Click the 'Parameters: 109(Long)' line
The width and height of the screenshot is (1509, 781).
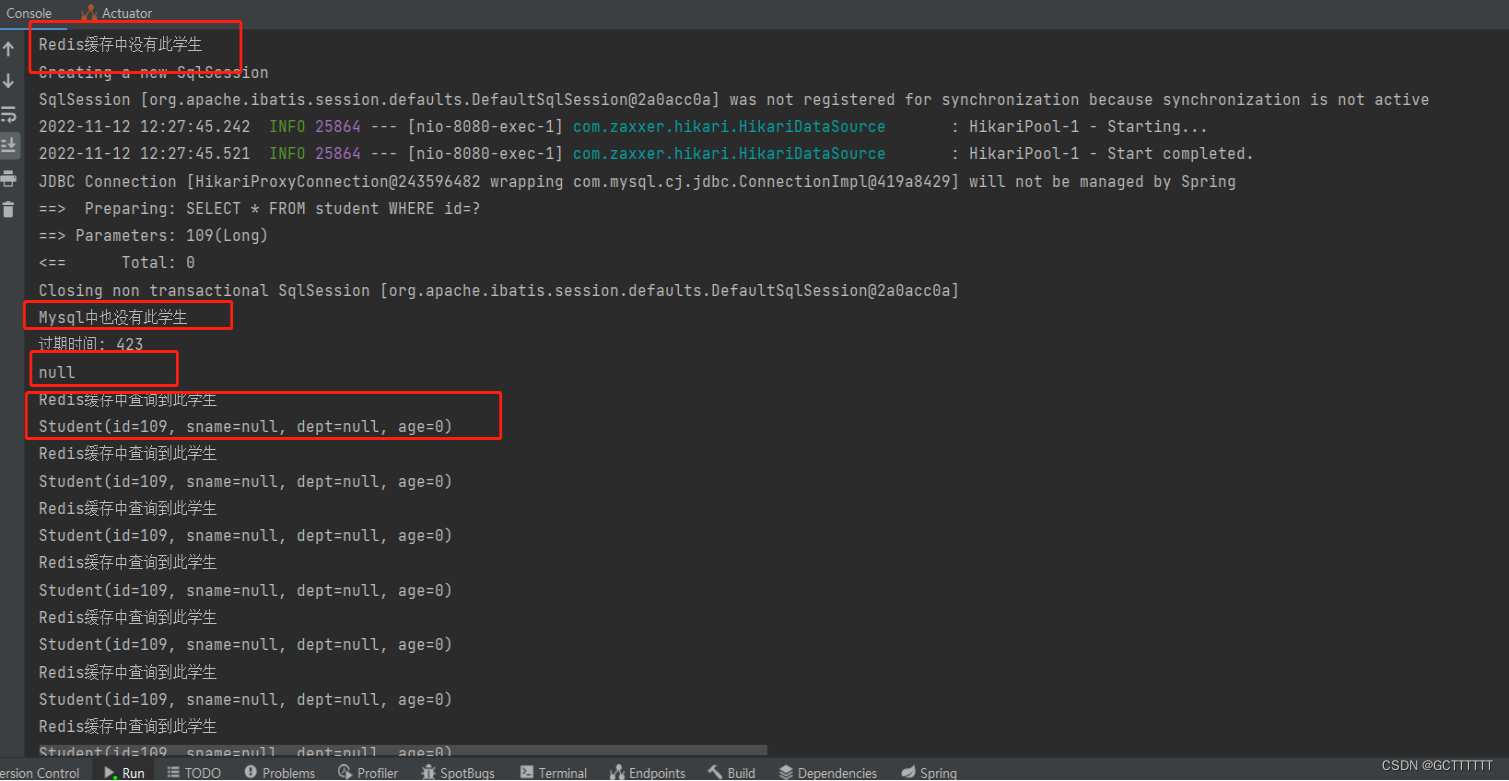(153, 236)
